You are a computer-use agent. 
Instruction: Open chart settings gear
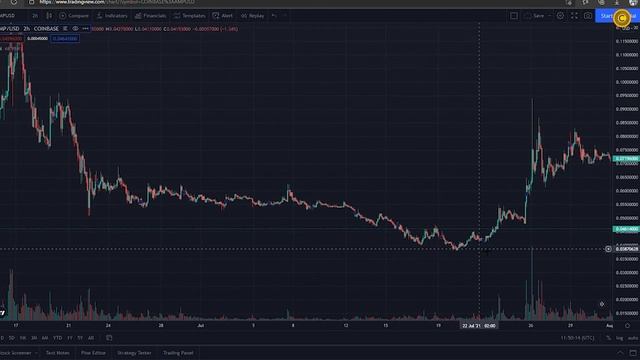point(560,16)
